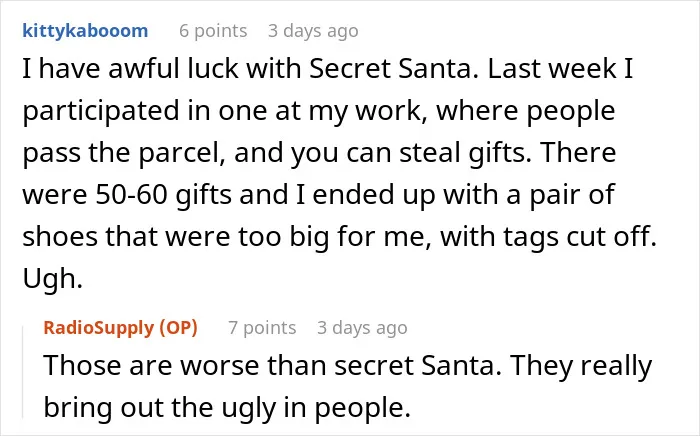Click 'Secret Santa' in the first comment line

point(390,69)
